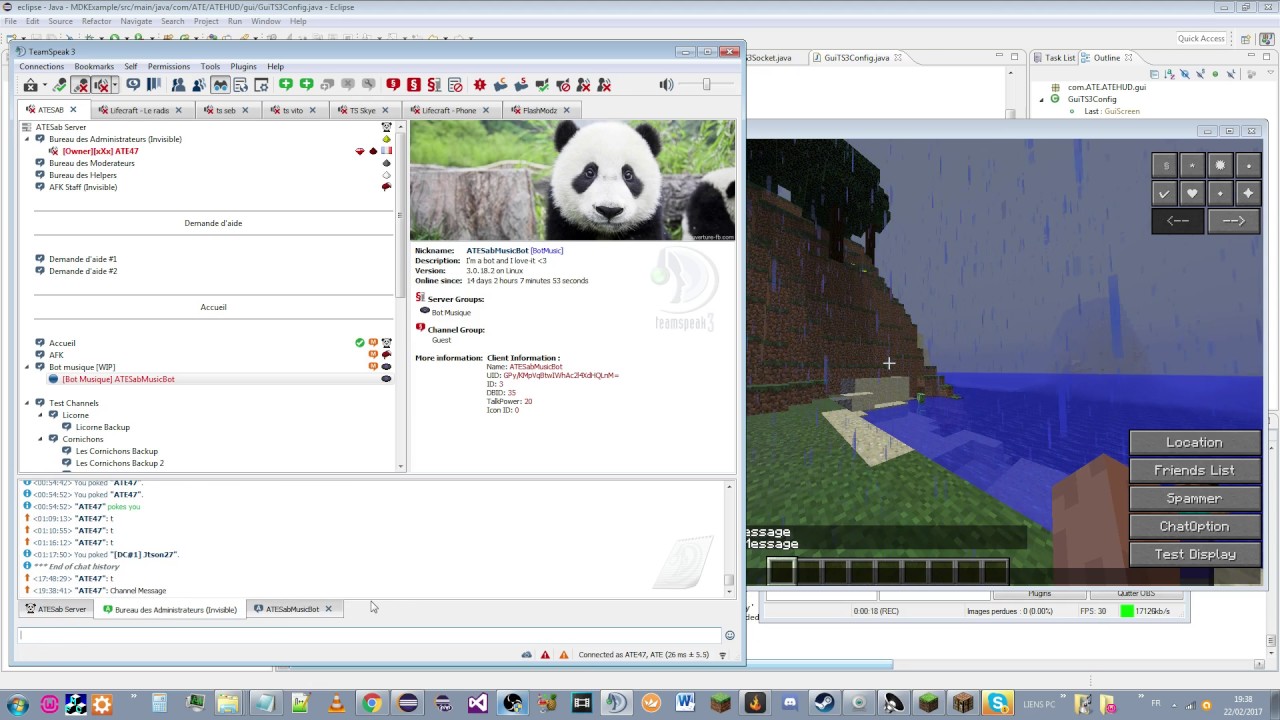Click the first green plus icon in TeamSpeak toolbar
1280x720 pixels.
coord(286,85)
